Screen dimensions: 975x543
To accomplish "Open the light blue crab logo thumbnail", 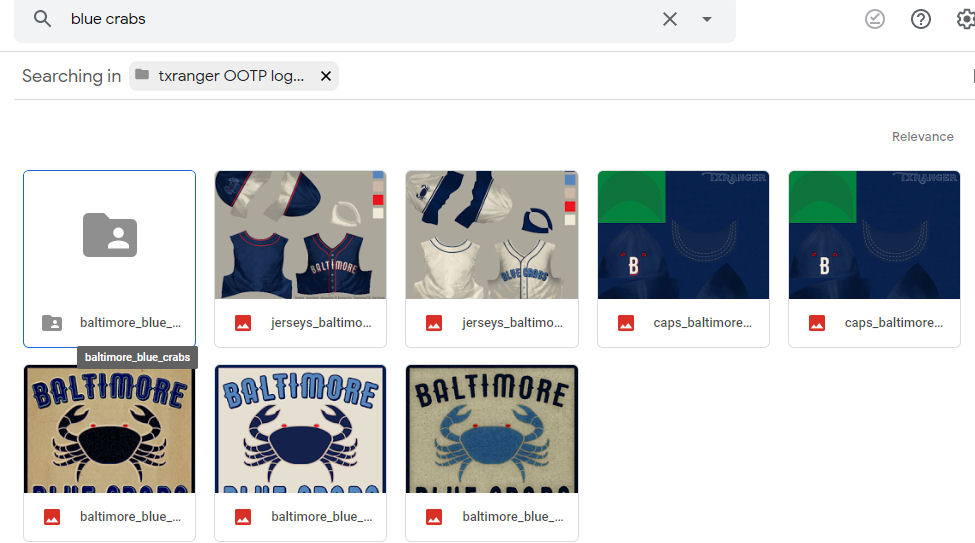I will click(x=491, y=429).
